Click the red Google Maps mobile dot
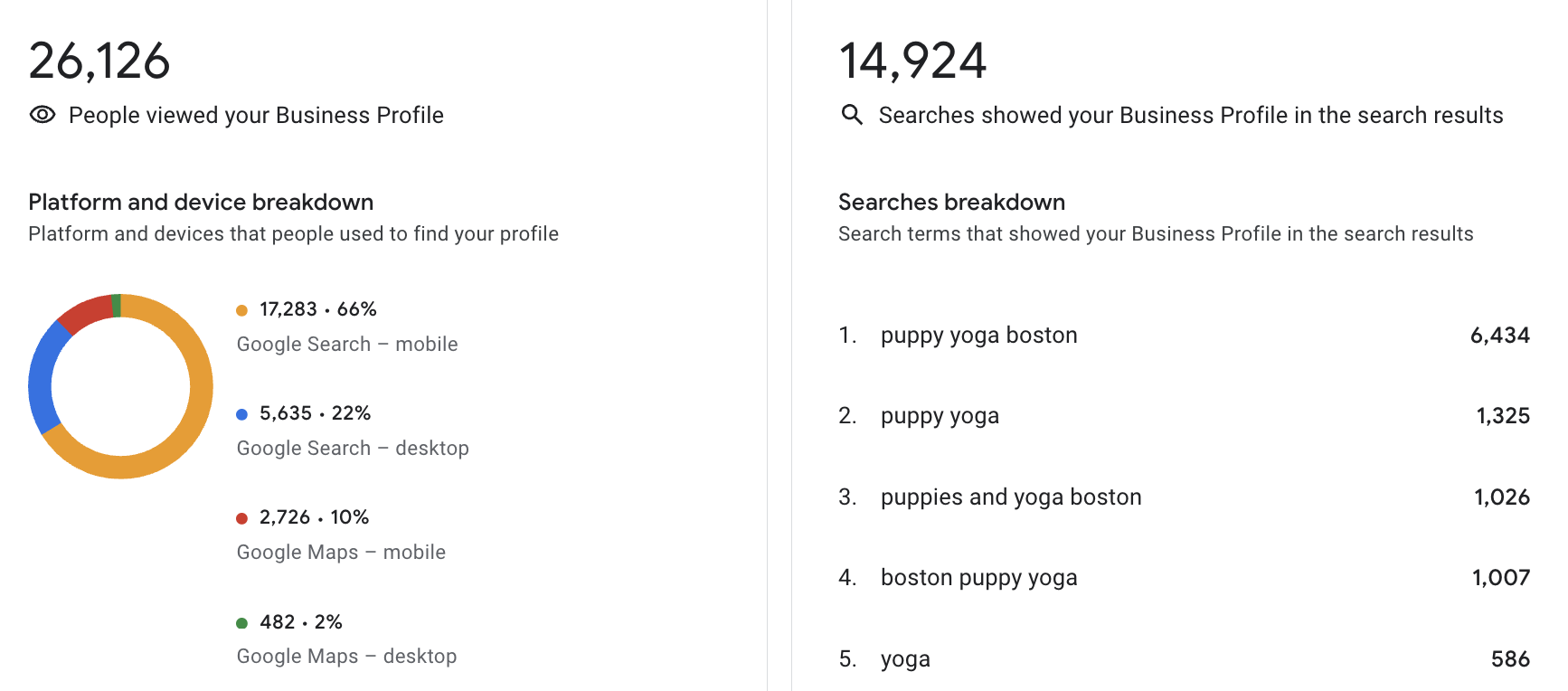Screen dimensions: 1568x691 tap(241, 518)
